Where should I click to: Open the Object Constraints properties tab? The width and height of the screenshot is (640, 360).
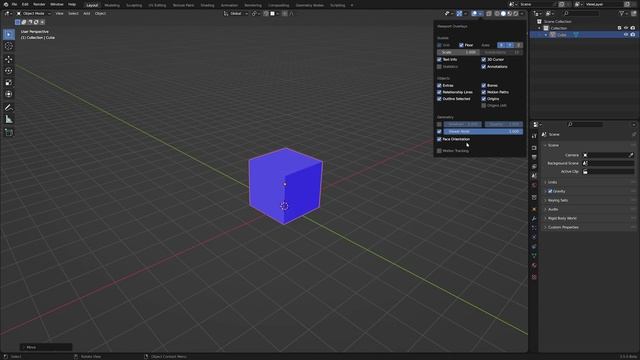pyautogui.click(x=534, y=247)
